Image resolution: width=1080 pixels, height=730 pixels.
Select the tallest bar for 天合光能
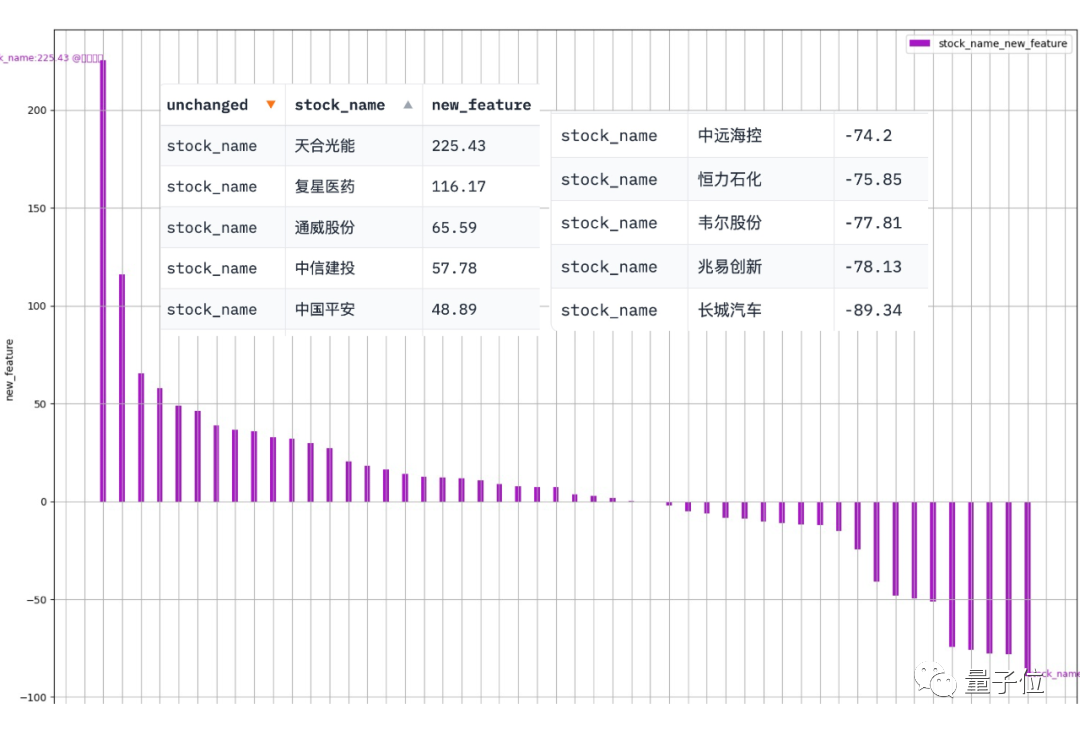(102, 280)
